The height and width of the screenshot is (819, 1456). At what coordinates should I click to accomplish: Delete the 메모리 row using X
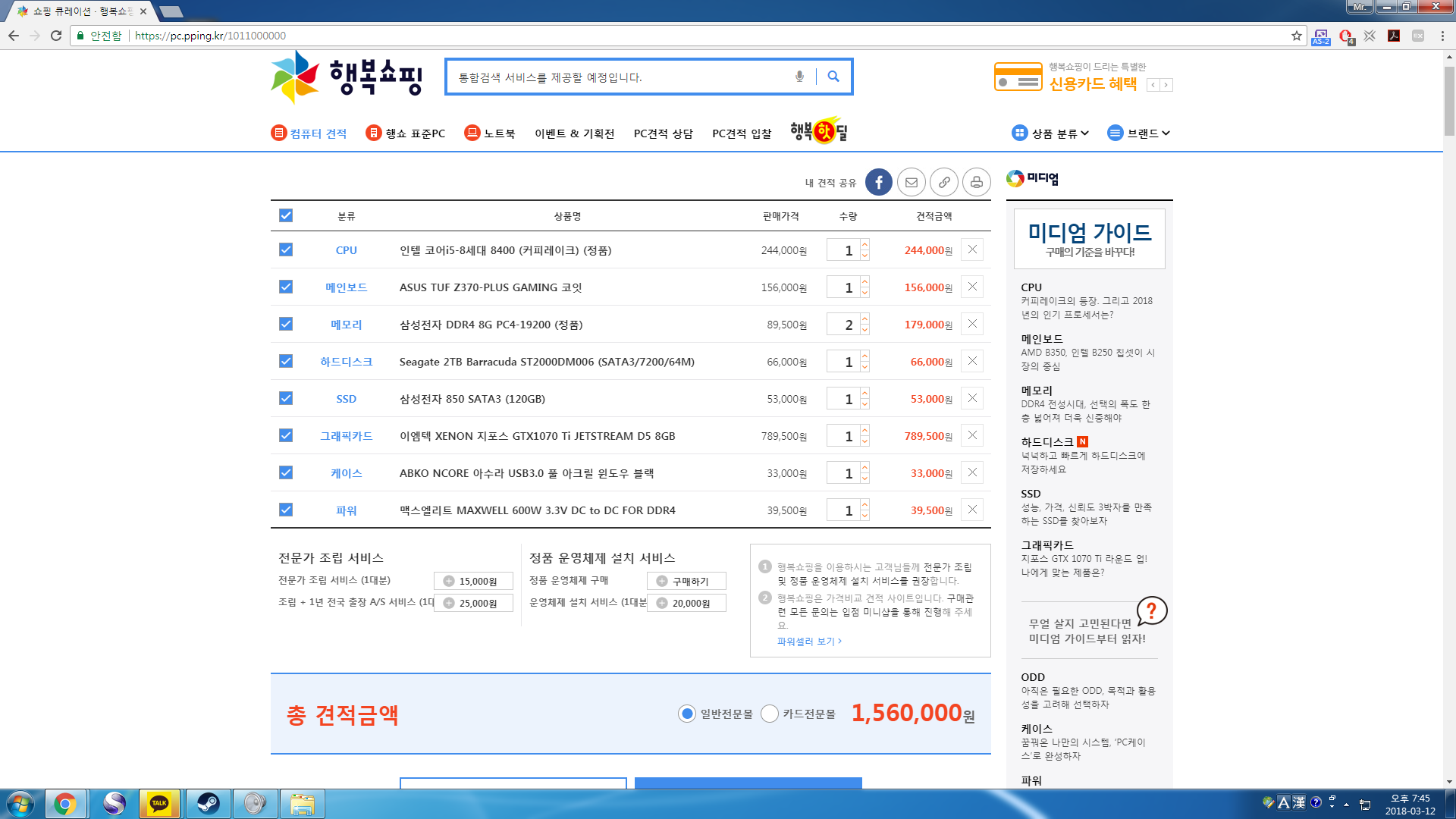(972, 324)
